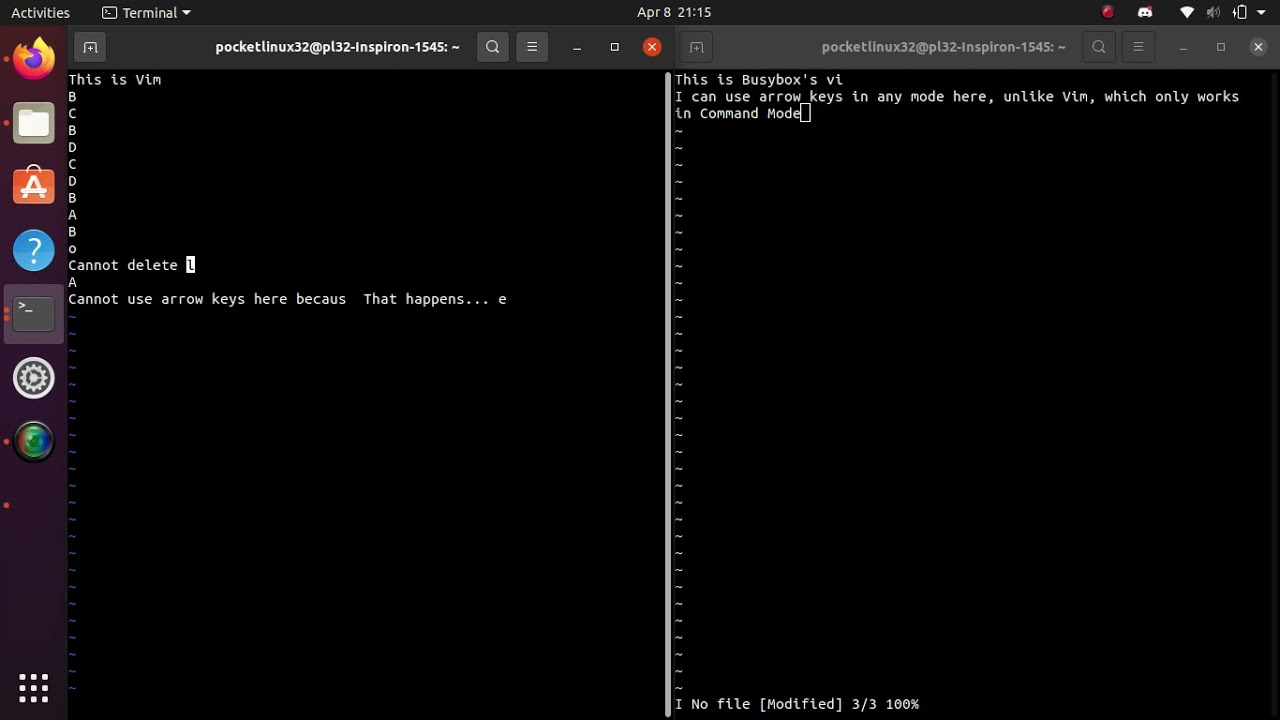
Task: Launch the green globe dock app
Action: point(34,441)
